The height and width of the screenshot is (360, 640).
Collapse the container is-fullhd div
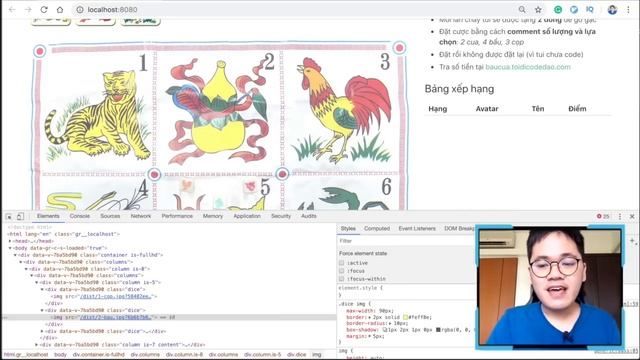tap(16, 255)
